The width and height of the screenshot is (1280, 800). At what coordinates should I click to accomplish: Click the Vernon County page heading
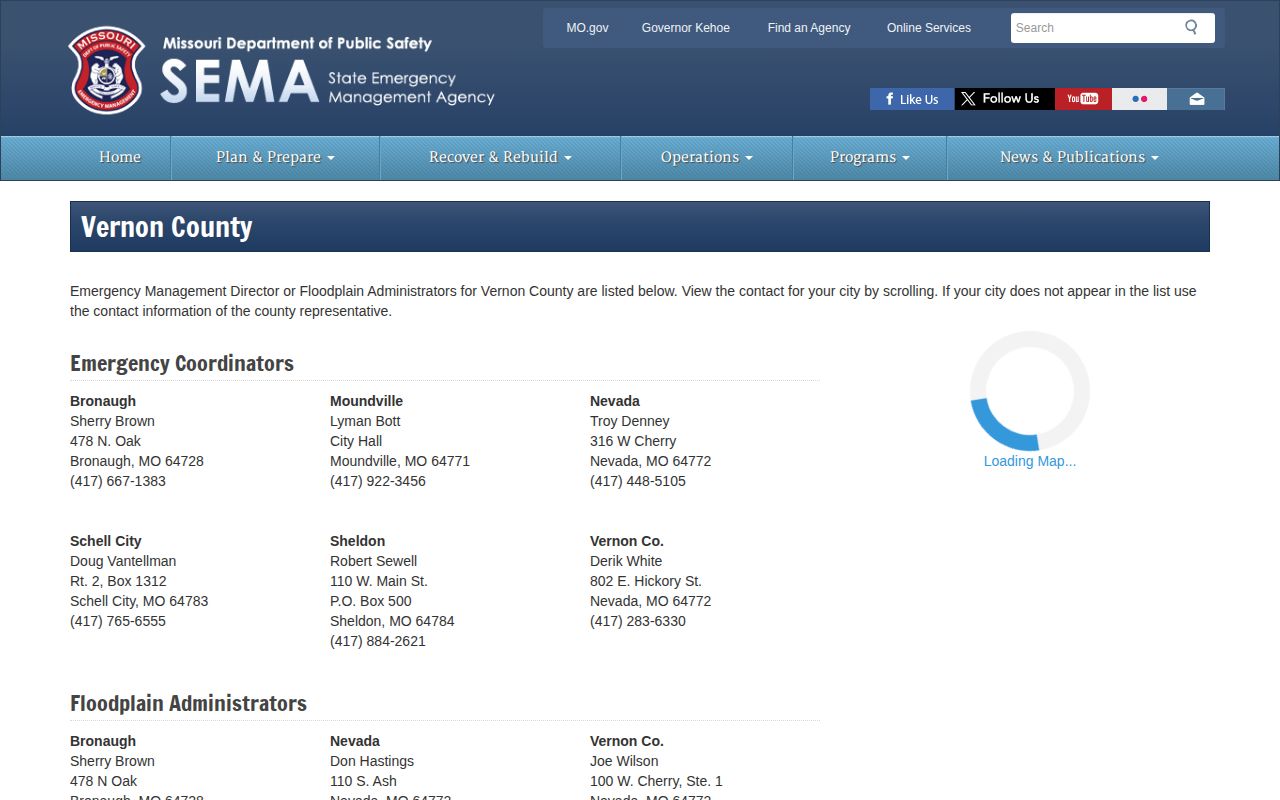point(167,227)
